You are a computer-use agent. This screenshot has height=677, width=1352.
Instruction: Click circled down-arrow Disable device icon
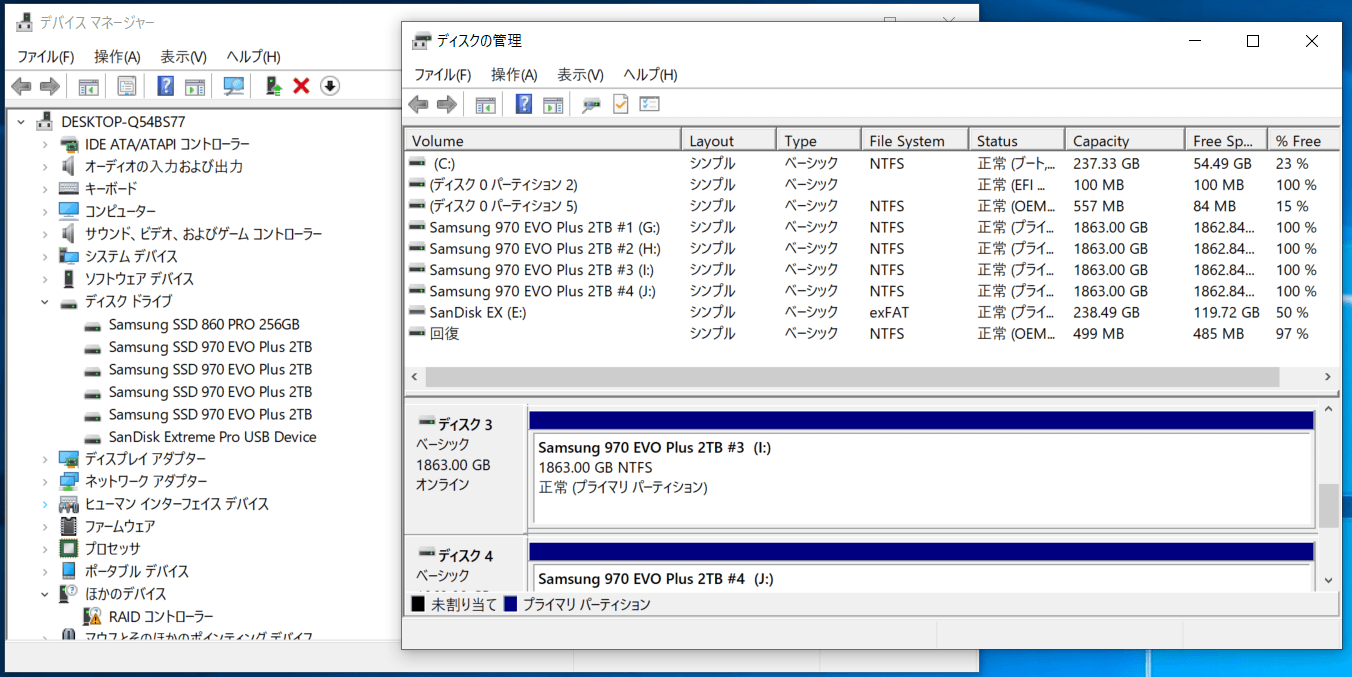tap(330, 86)
